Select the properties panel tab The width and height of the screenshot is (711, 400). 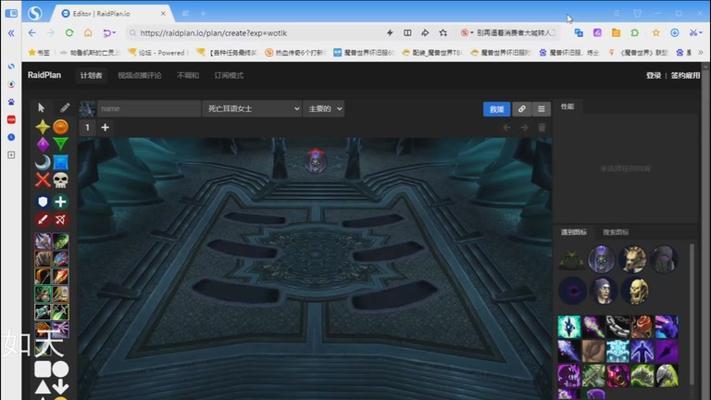[x=567, y=107]
